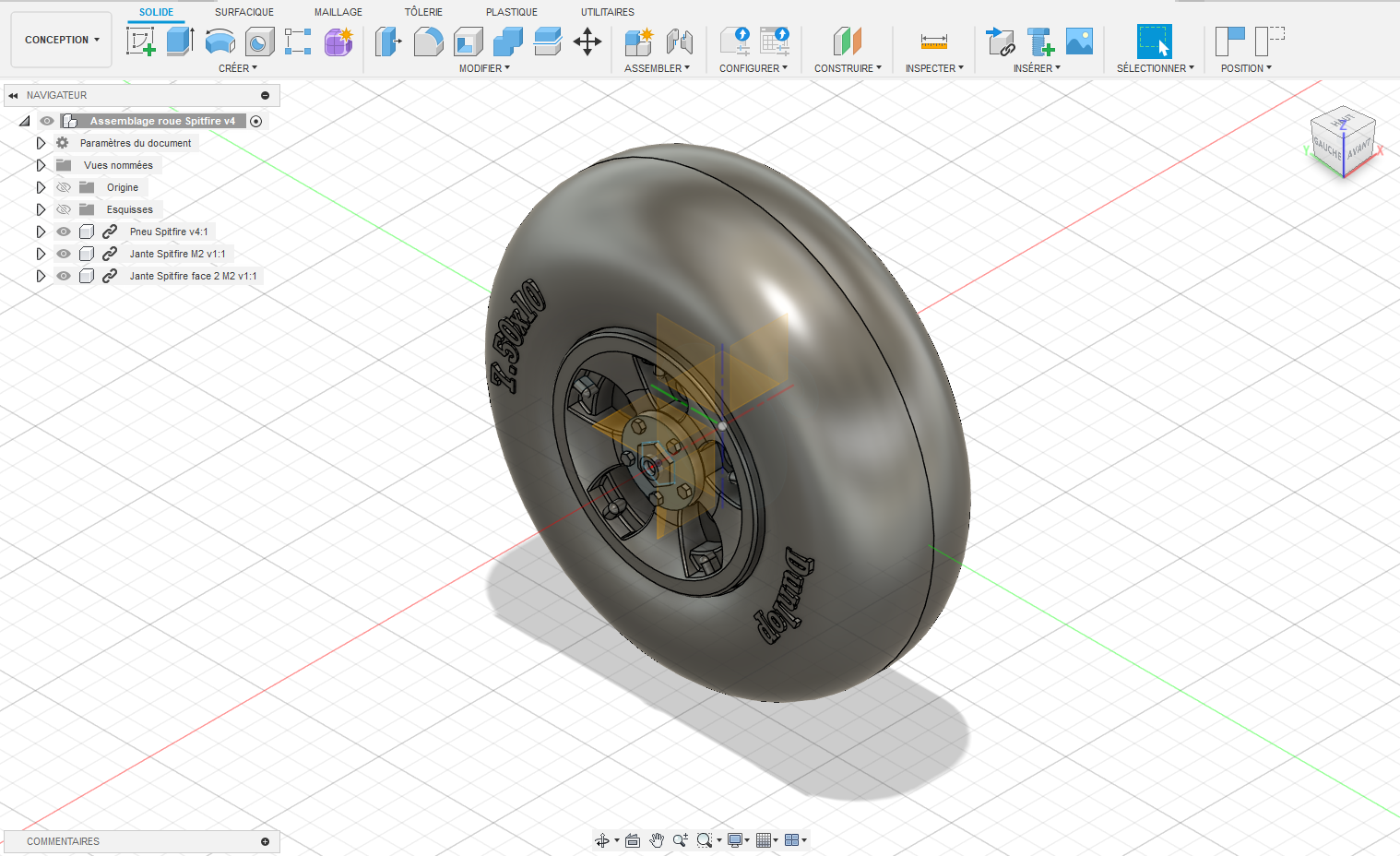Expand Paramètres du document node
Screen dimensions: 1400x856
(41, 143)
